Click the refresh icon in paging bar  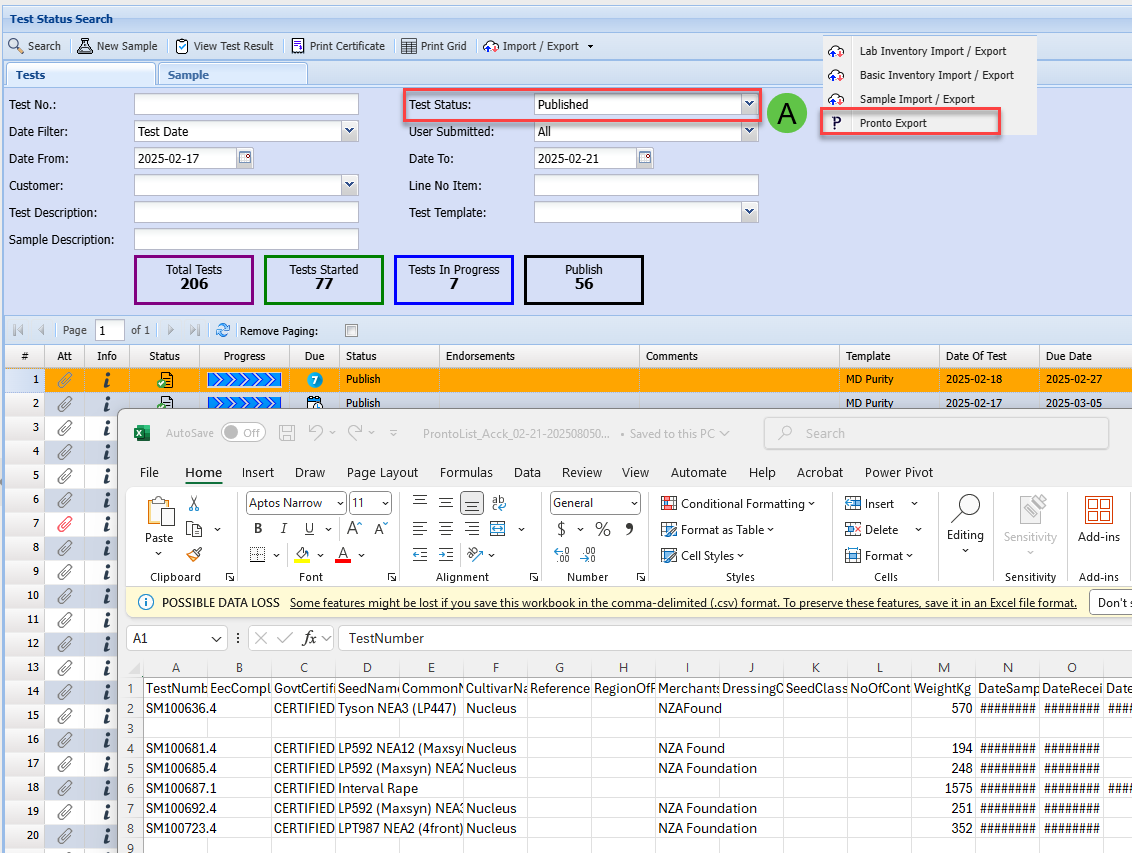222,330
